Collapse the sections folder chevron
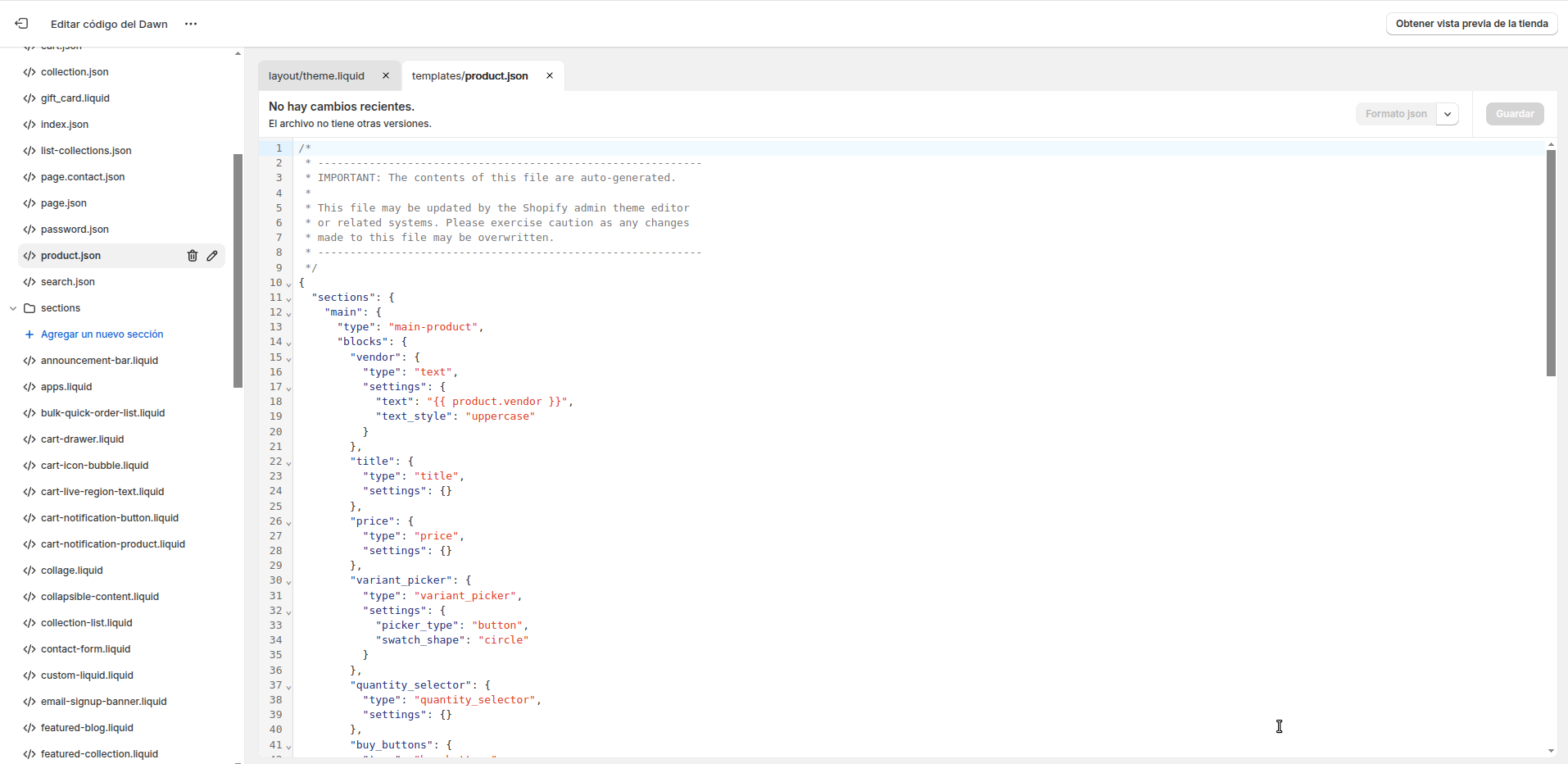 coord(13,308)
